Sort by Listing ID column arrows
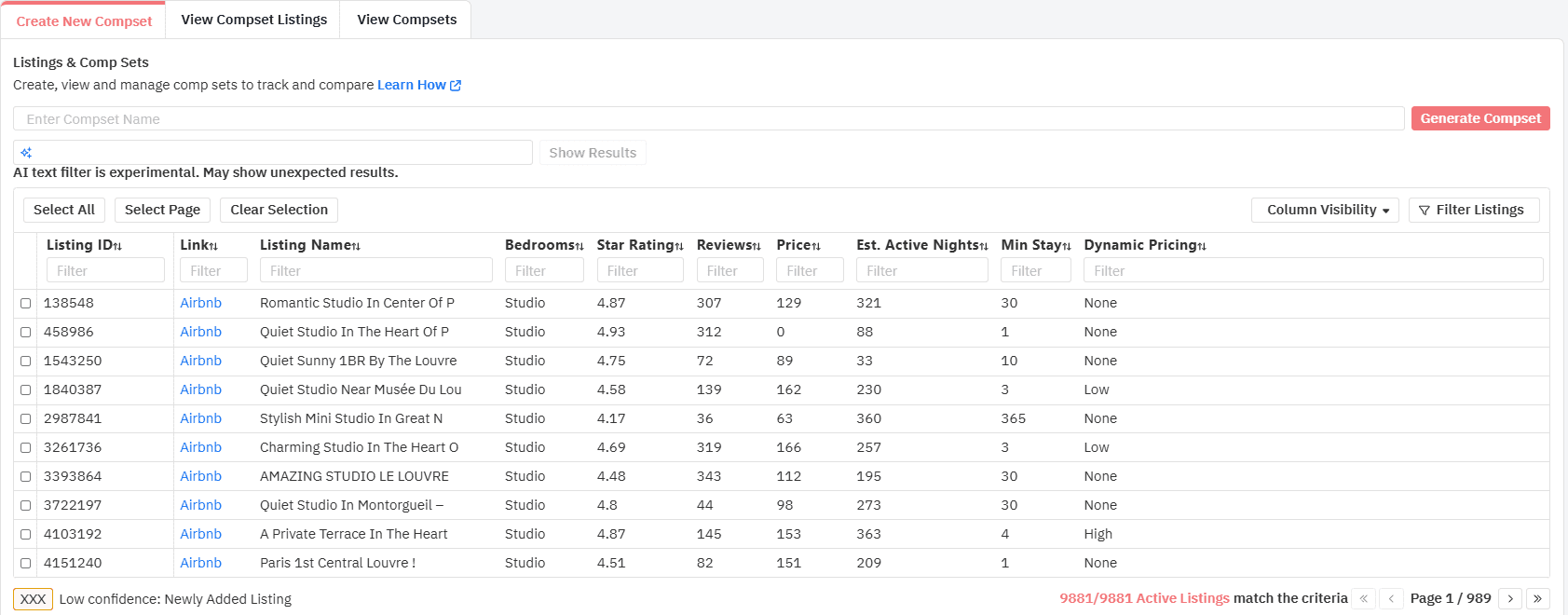1568x615 pixels. tap(118, 246)
